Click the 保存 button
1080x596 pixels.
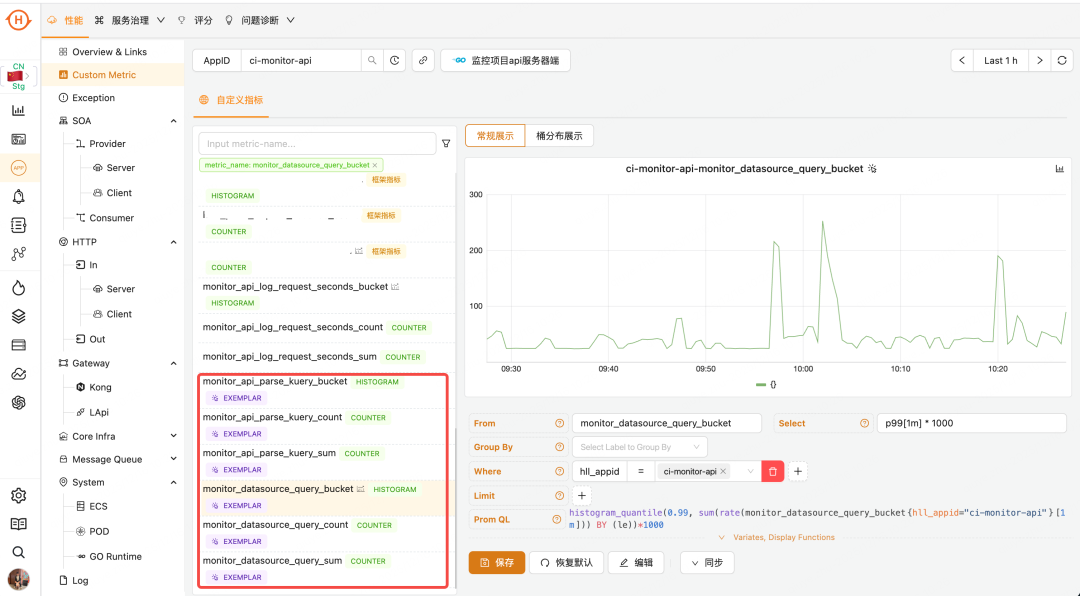point(497,563)
